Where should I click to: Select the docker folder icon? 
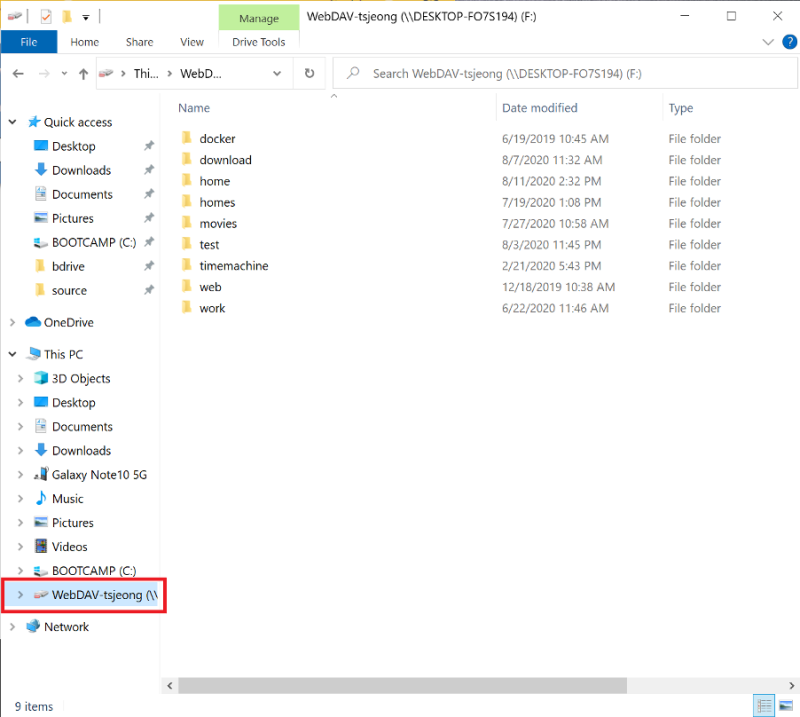(187, 138)
